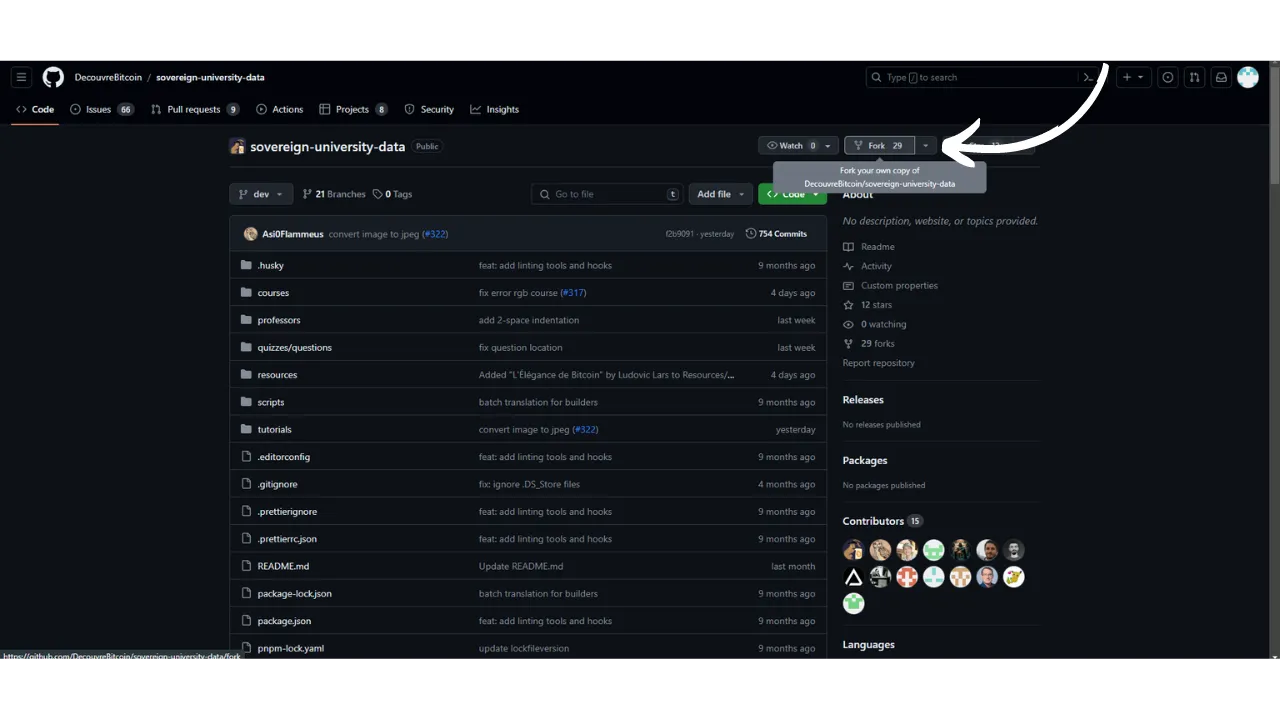
Task: Open the plus create-new dropdown
Action: point(1133,77)
